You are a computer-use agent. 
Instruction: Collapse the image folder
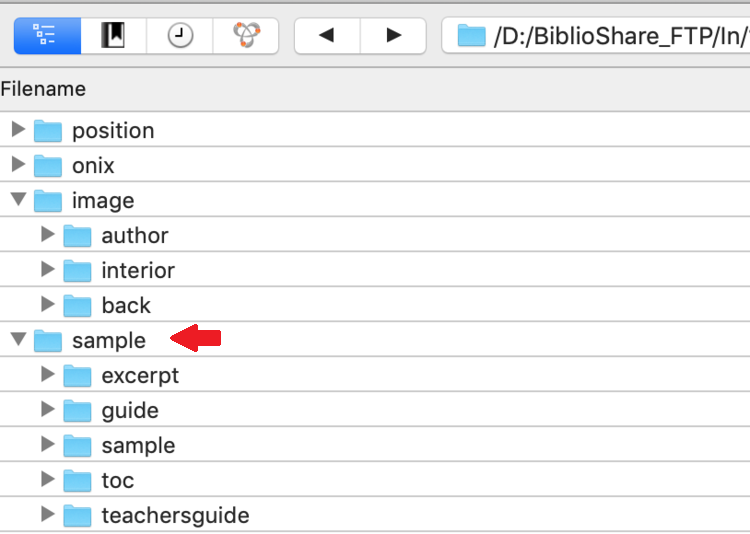18,199
